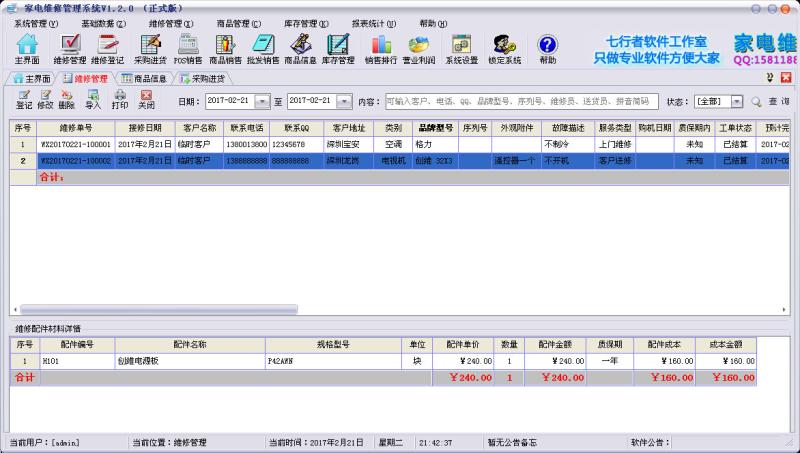Open the 系统管理 menu

click(36, 23)
